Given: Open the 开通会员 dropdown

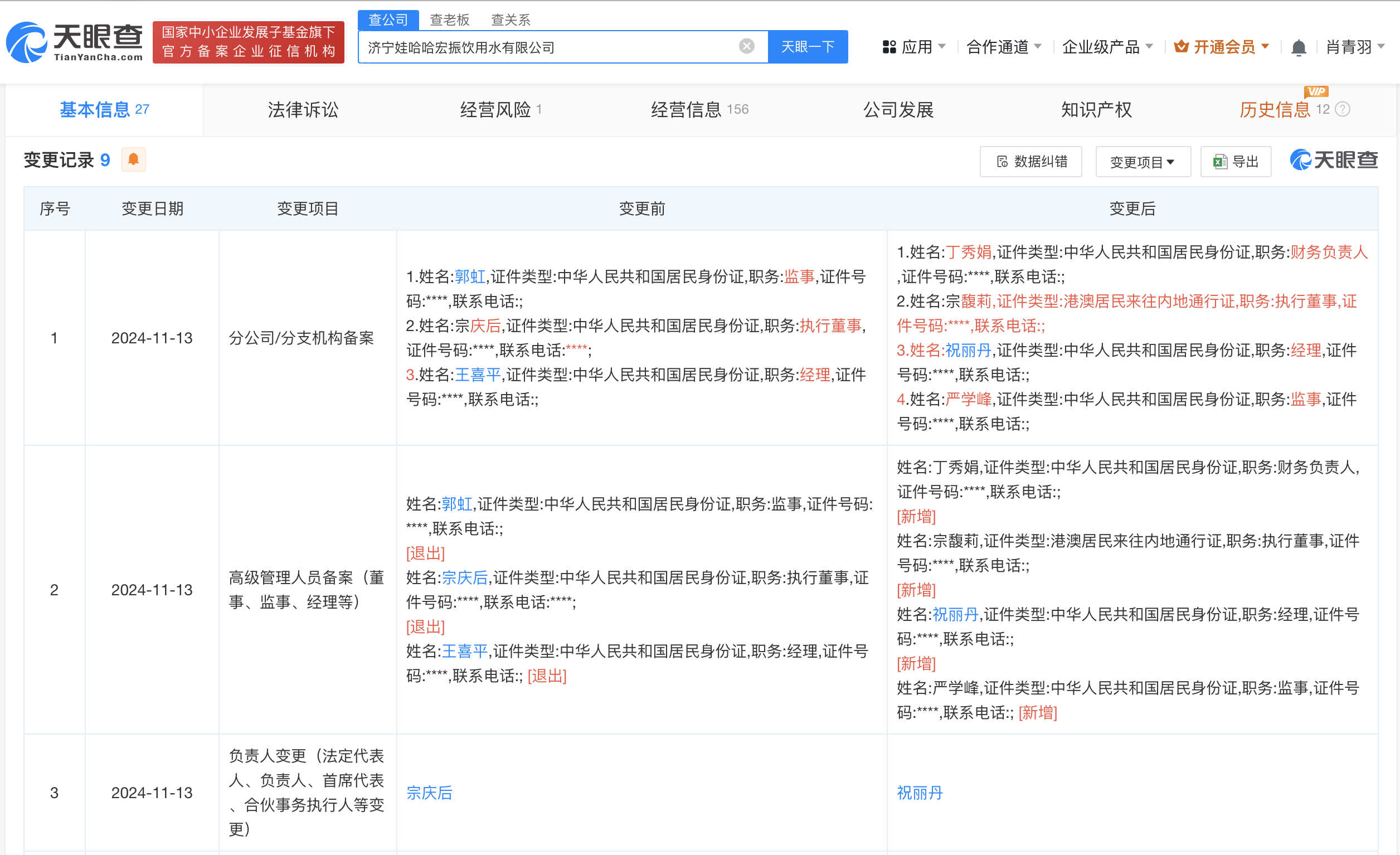Looking at the screenshot, I should [x=1222, y=47].
